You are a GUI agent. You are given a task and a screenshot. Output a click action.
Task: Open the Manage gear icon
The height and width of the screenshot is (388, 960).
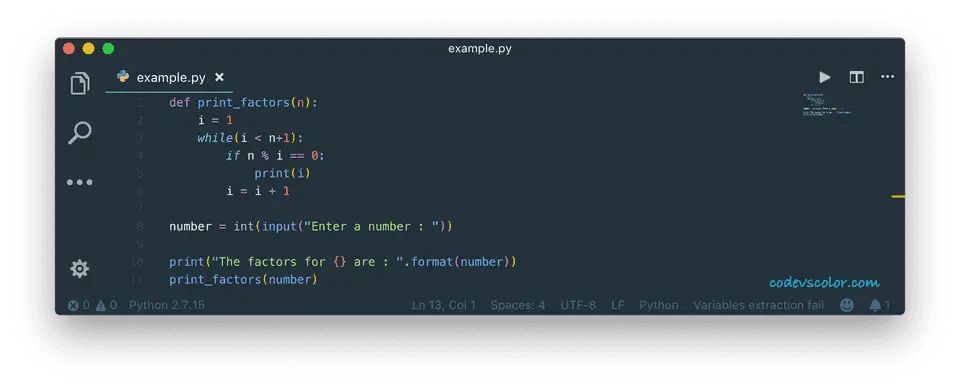[x=80, y=269]
